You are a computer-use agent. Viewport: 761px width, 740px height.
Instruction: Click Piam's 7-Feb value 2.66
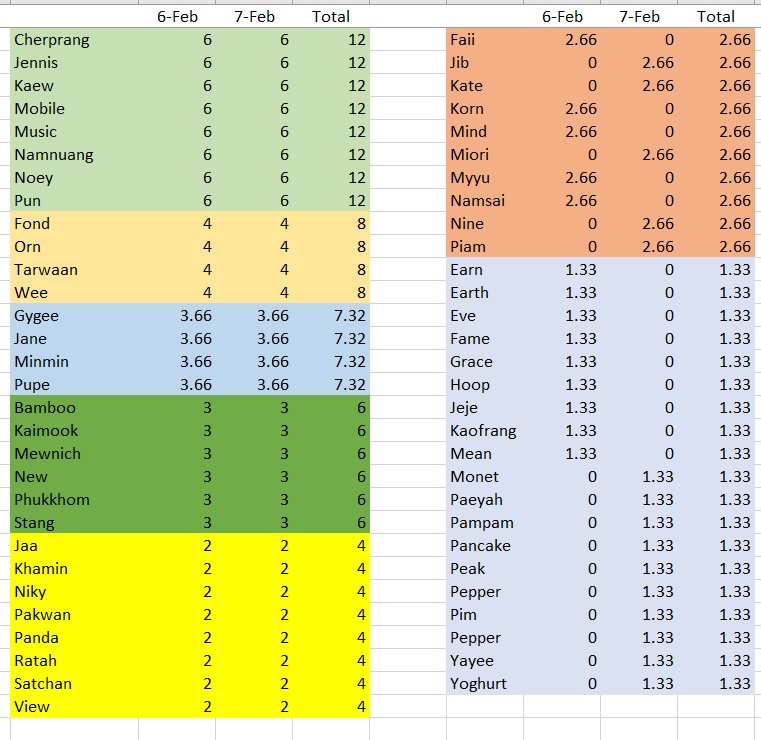[x=639, y=247]
